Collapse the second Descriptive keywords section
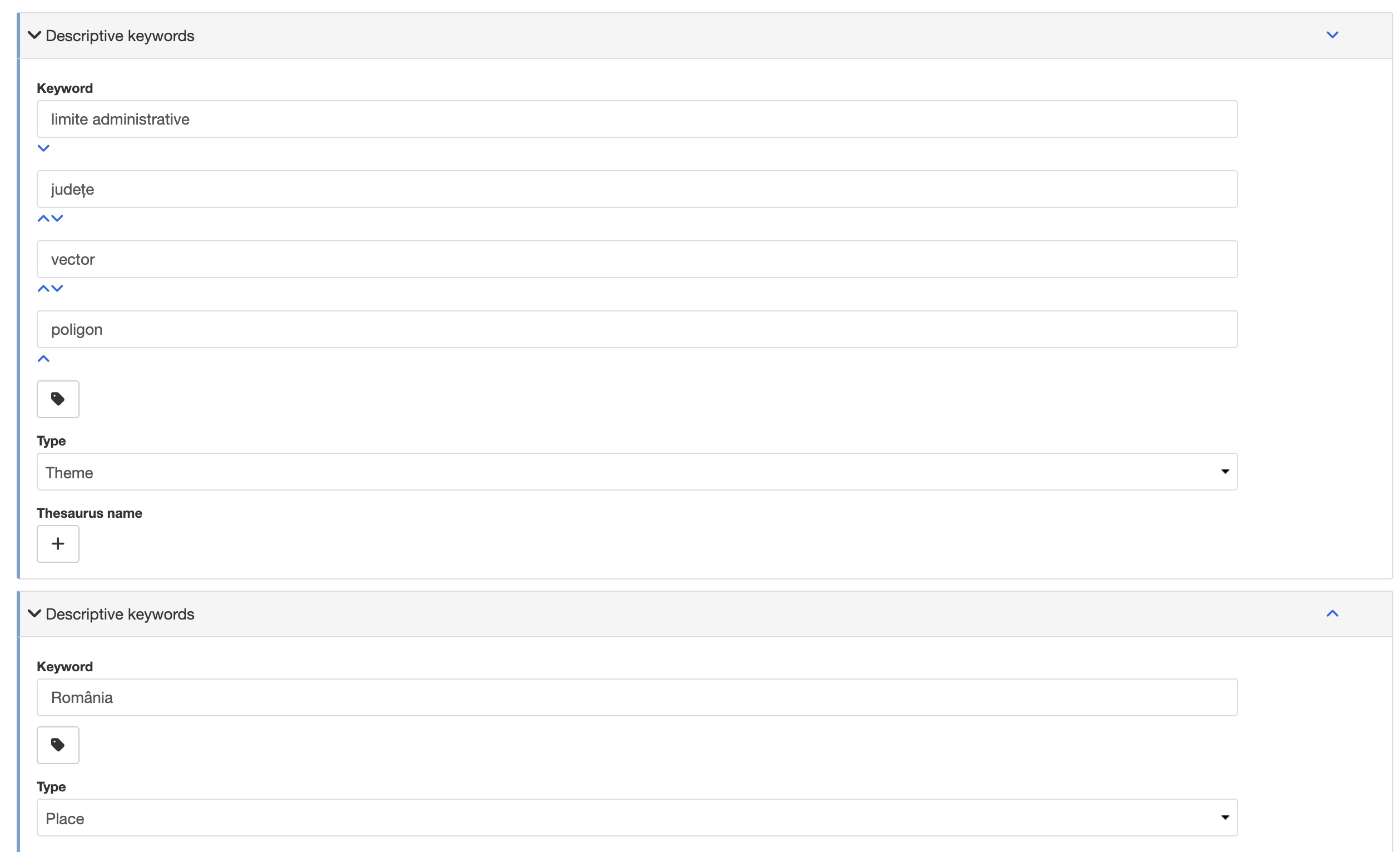The image size is (1400, 852). [x=34, y=614]
